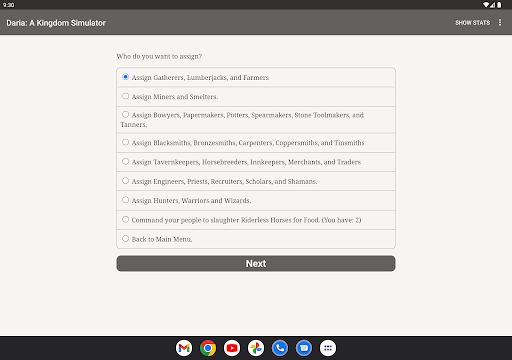Open the Messages app icon
This screenshot has width=512, height=360.
pos(304,348)
